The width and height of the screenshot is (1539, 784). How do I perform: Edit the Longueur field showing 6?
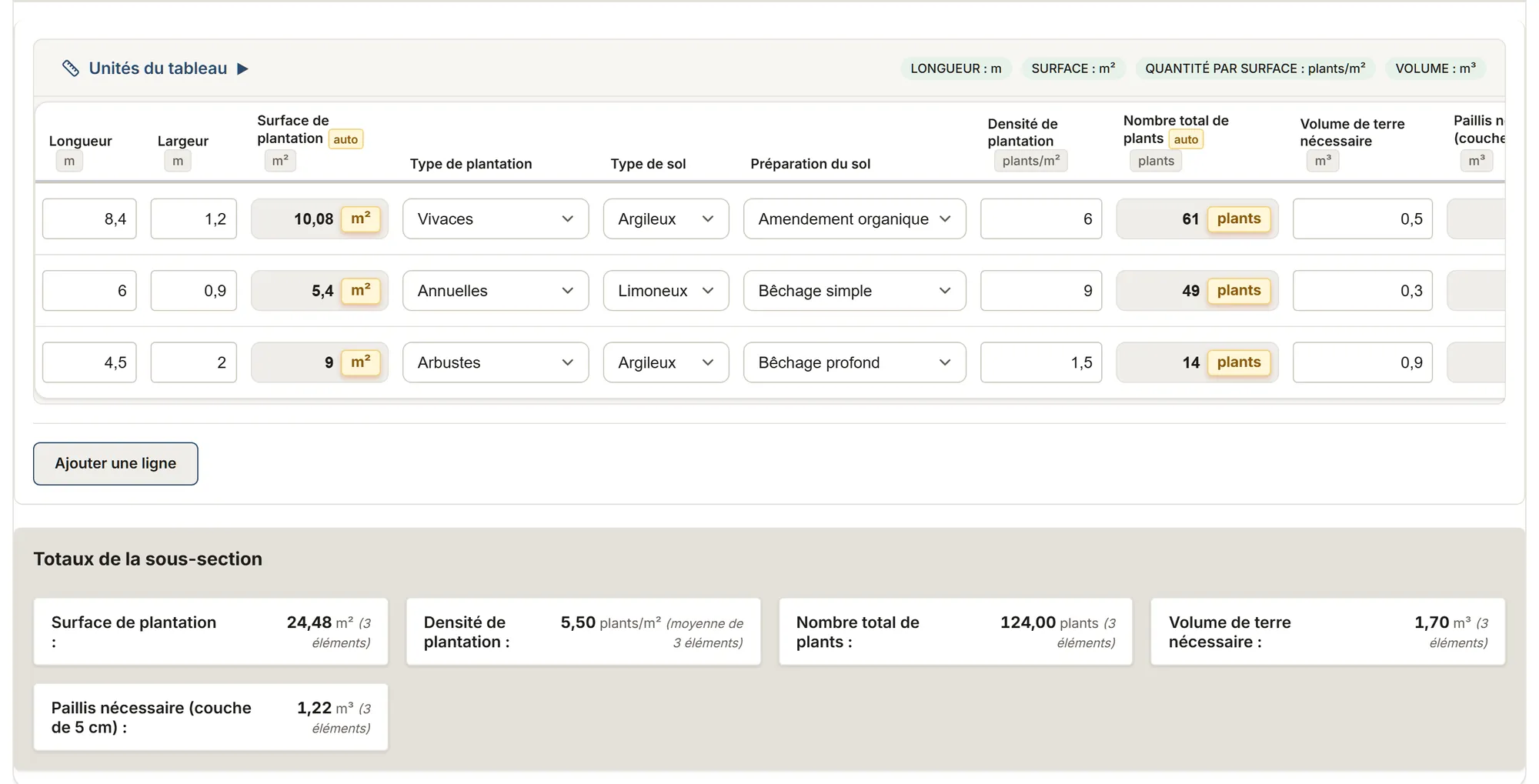89,291
